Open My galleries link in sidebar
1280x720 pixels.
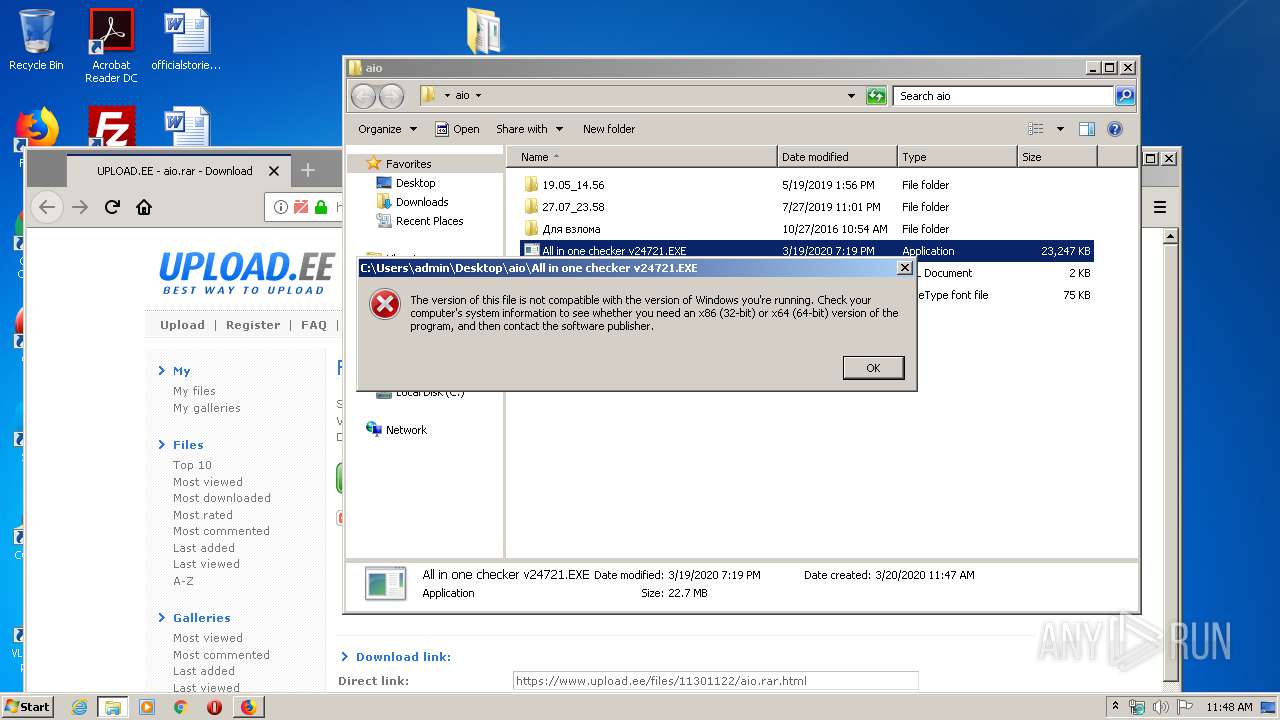coord(206,408)
